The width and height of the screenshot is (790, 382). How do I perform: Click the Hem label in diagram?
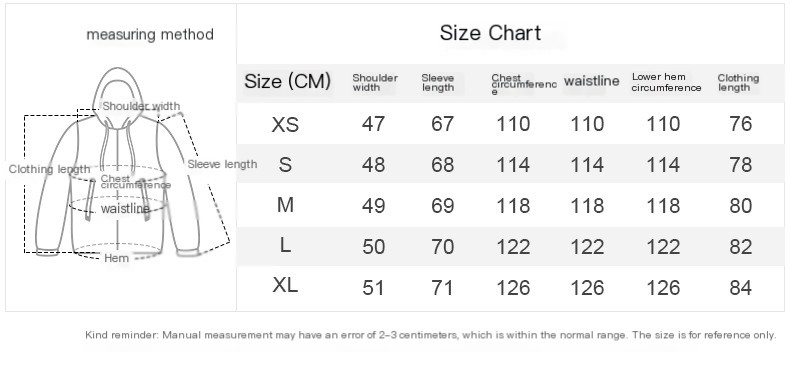point(116,259)
